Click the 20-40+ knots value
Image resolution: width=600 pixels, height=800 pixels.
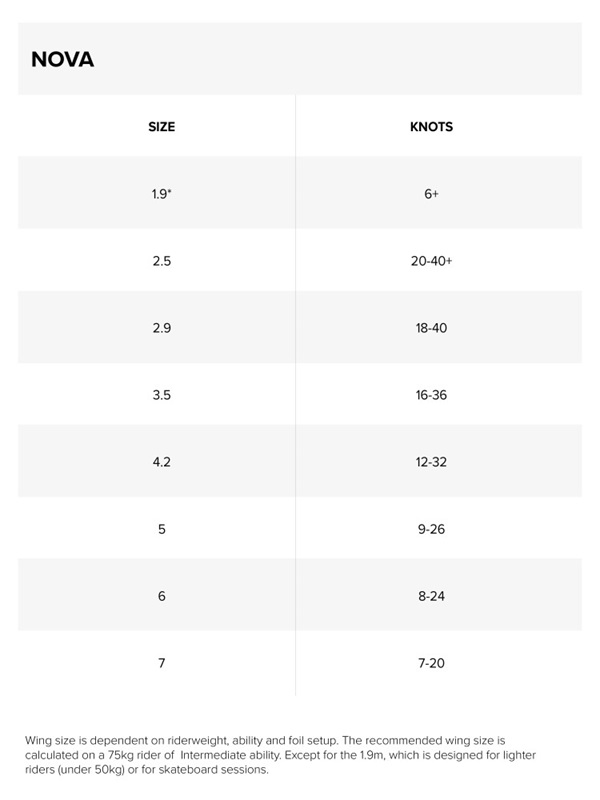(x=431, y=261)
